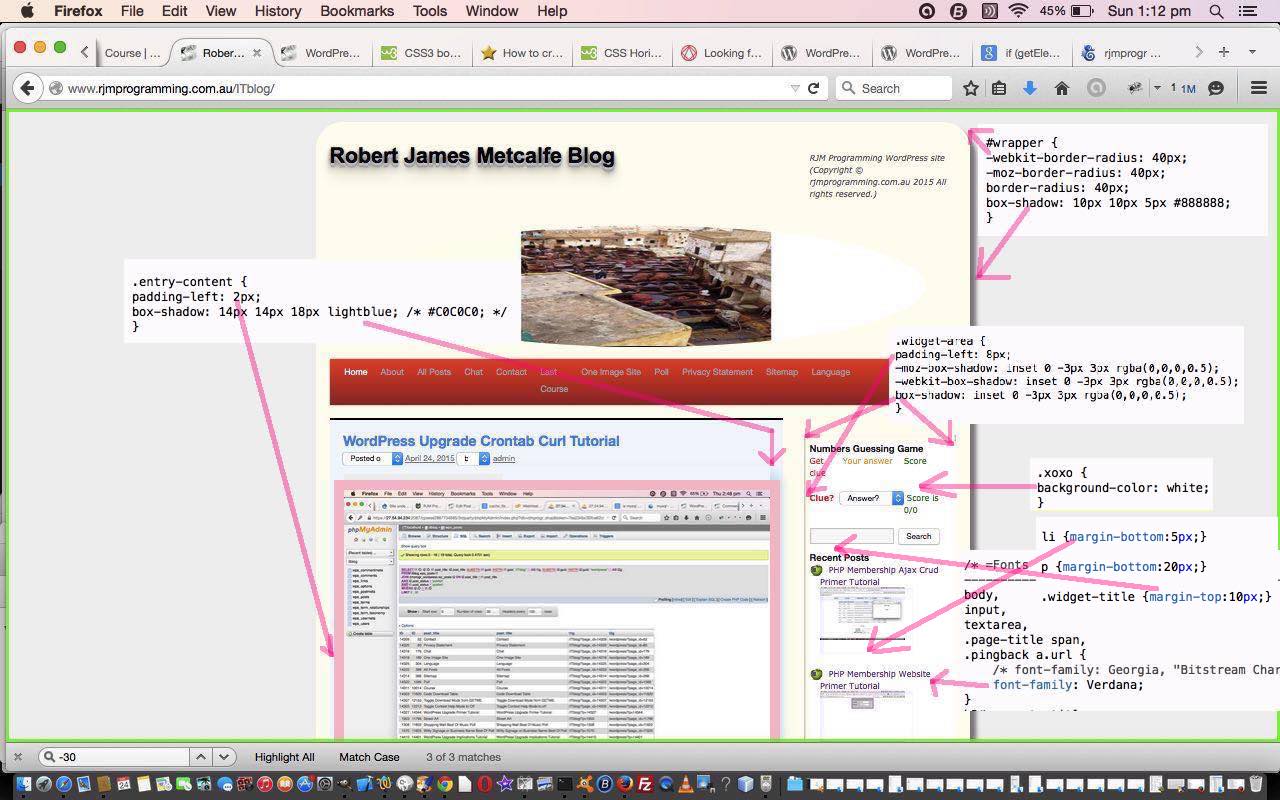Open the 'Answer?' dropdown in guessing game
The height and width of the screenshot is (800, 1280).
click(870, 497)
